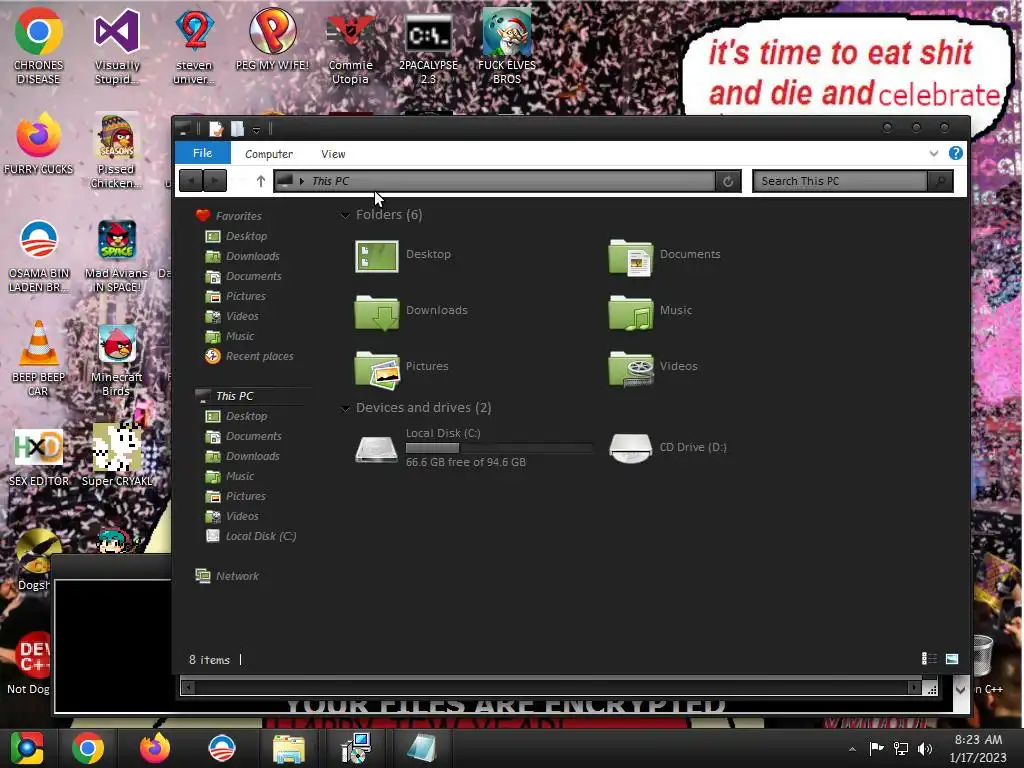Select the Videos folder icon
The width and height of the screenshot is (1024, 768).
pyautogui.click(x=630, y=368)
